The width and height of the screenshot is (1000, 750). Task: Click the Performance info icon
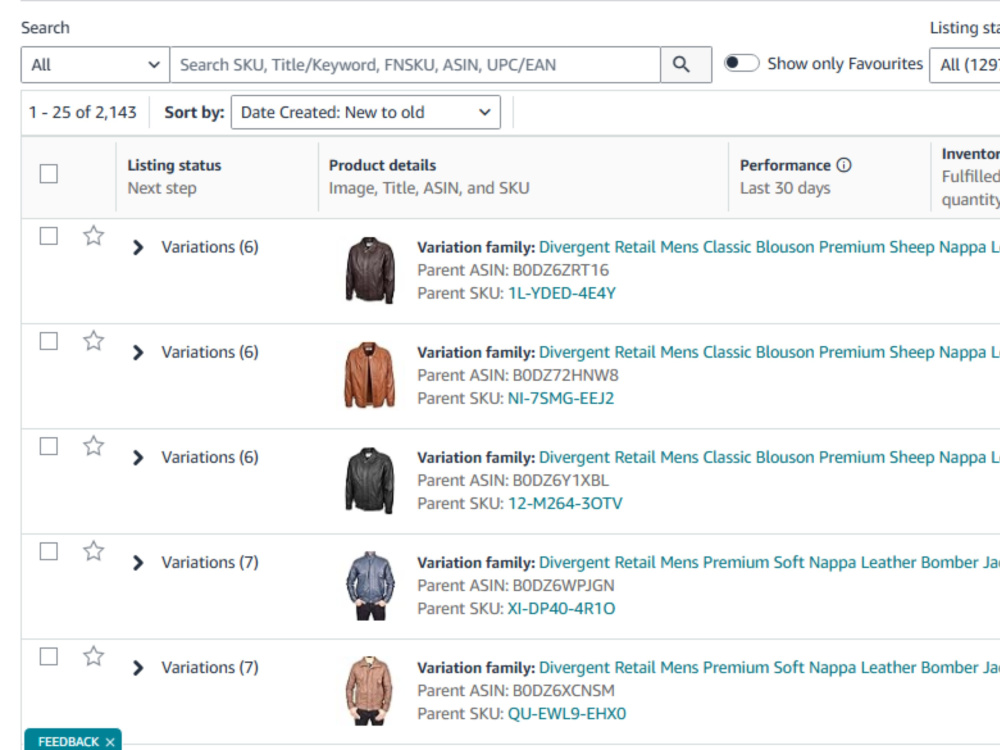[x=844, y=165]
